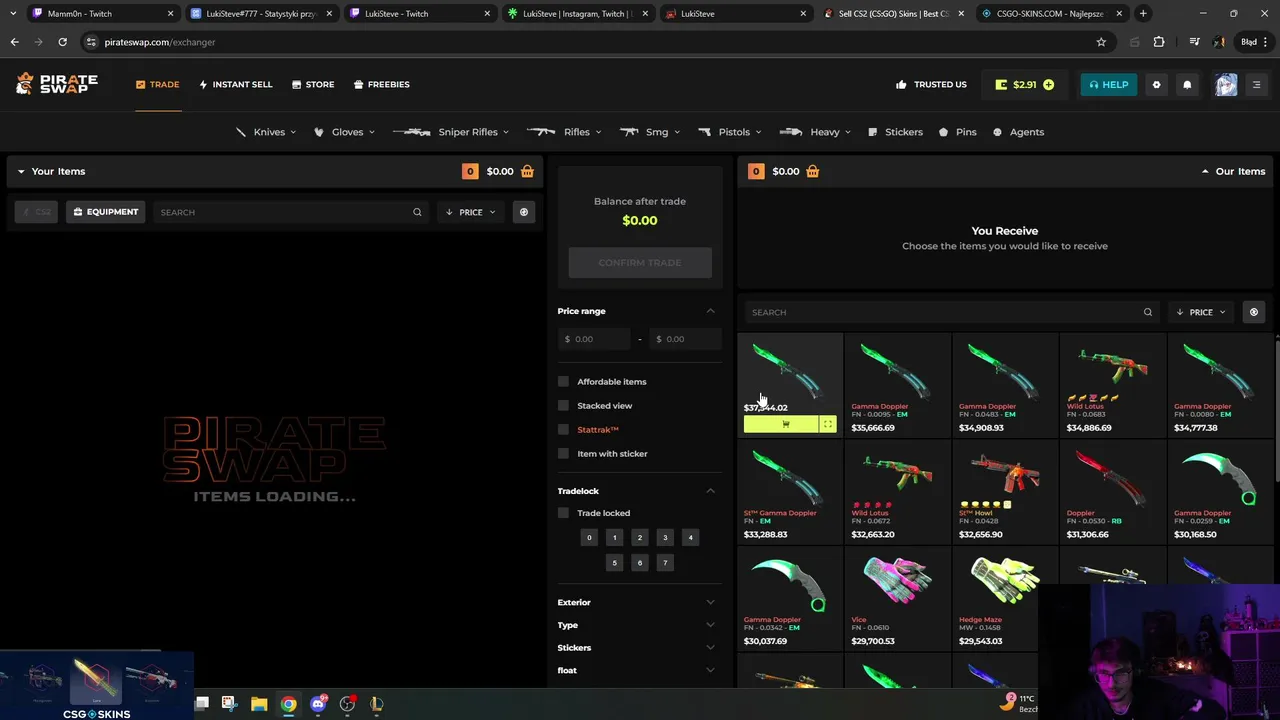Collapse the Tradelock section
Image resolution: width=1280 pixels, height=720 pixels.
pyautogui.click(x=710, y=491)
